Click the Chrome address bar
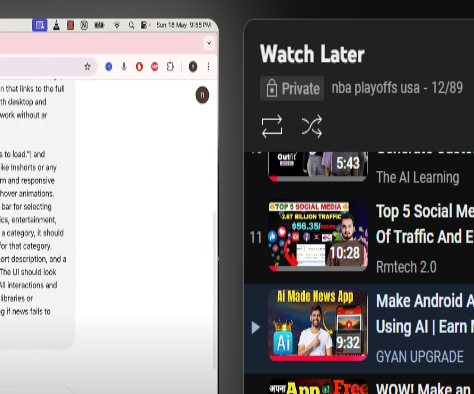The image size is (474, 394). point(48,67)
